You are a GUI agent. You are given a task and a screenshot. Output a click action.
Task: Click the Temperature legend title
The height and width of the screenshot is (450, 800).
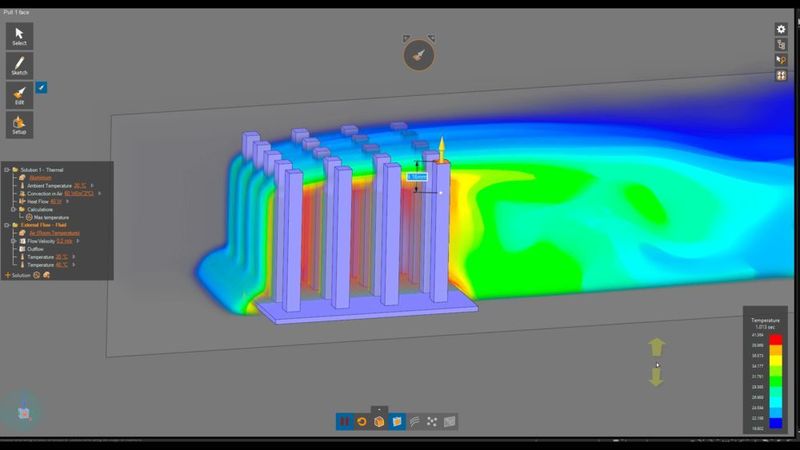click(x=765, y=320)
